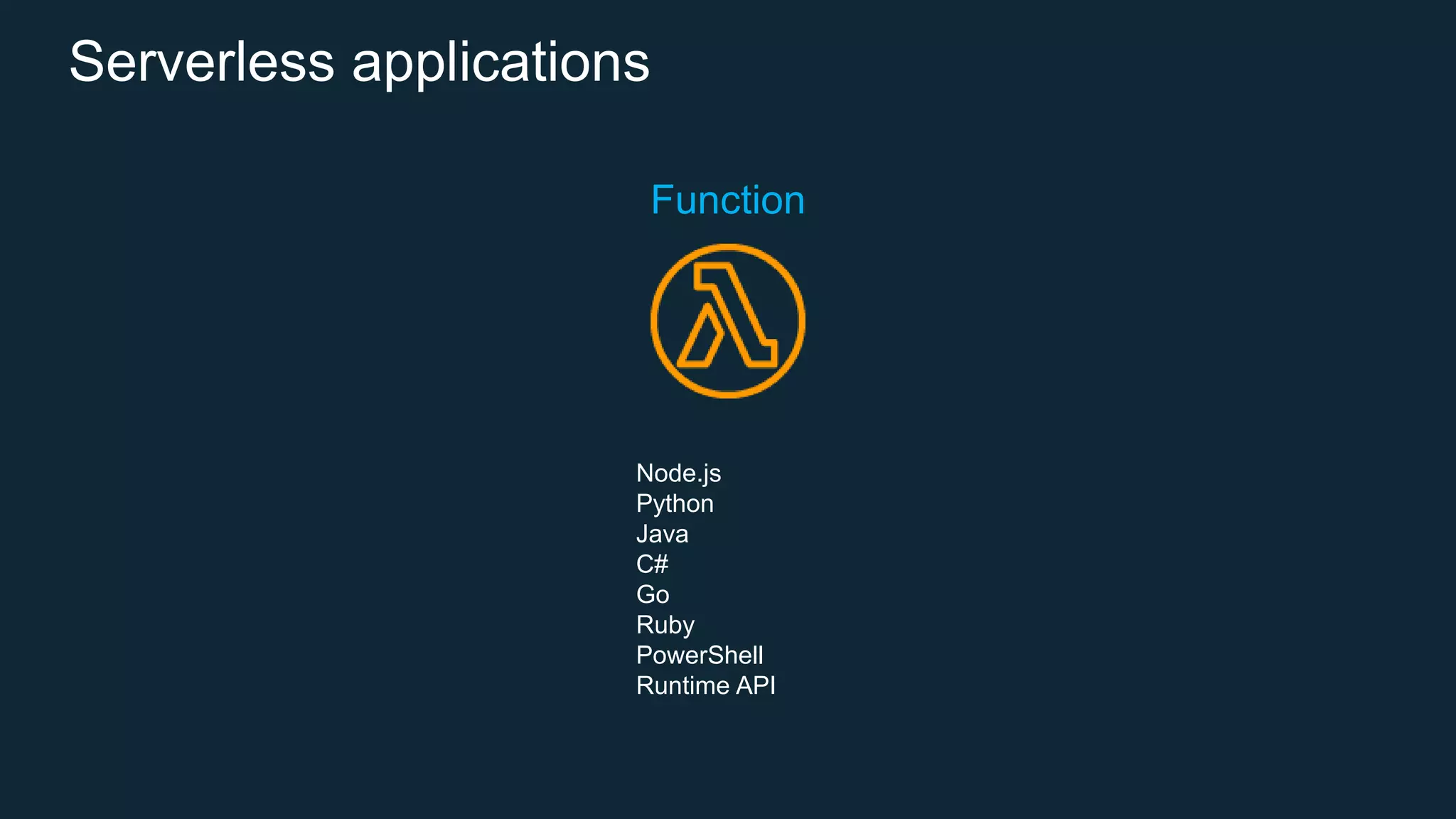Click the 'Runtime API' list item

(x=706, y=685)
